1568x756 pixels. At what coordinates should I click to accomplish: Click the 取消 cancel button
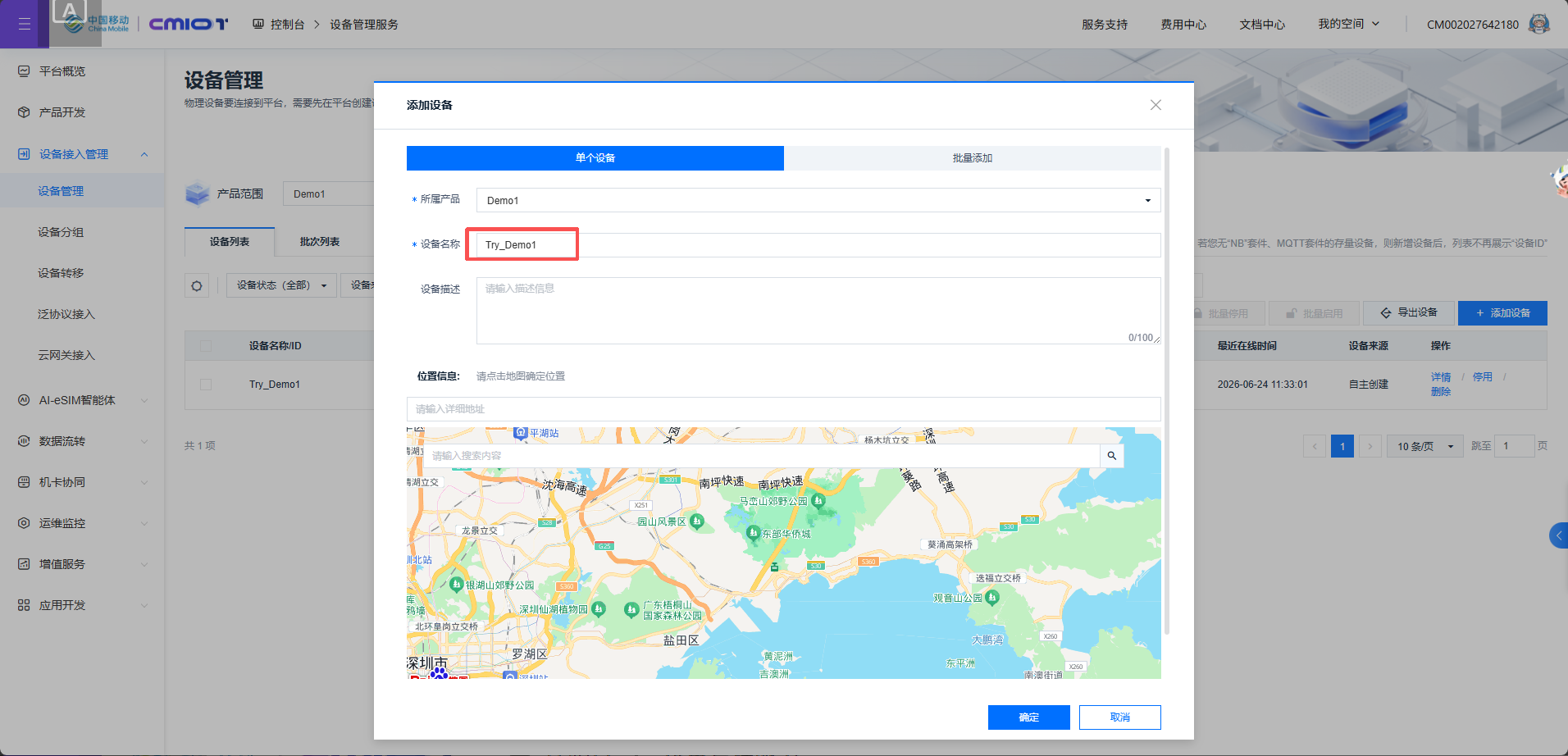click(x=1120, y=717)
